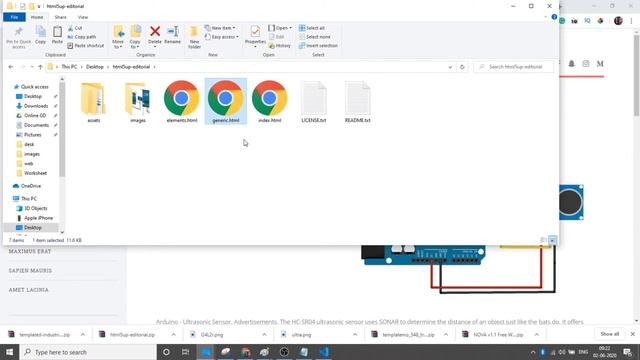
Task: Select the index.html file
Action: pos(270,102)
